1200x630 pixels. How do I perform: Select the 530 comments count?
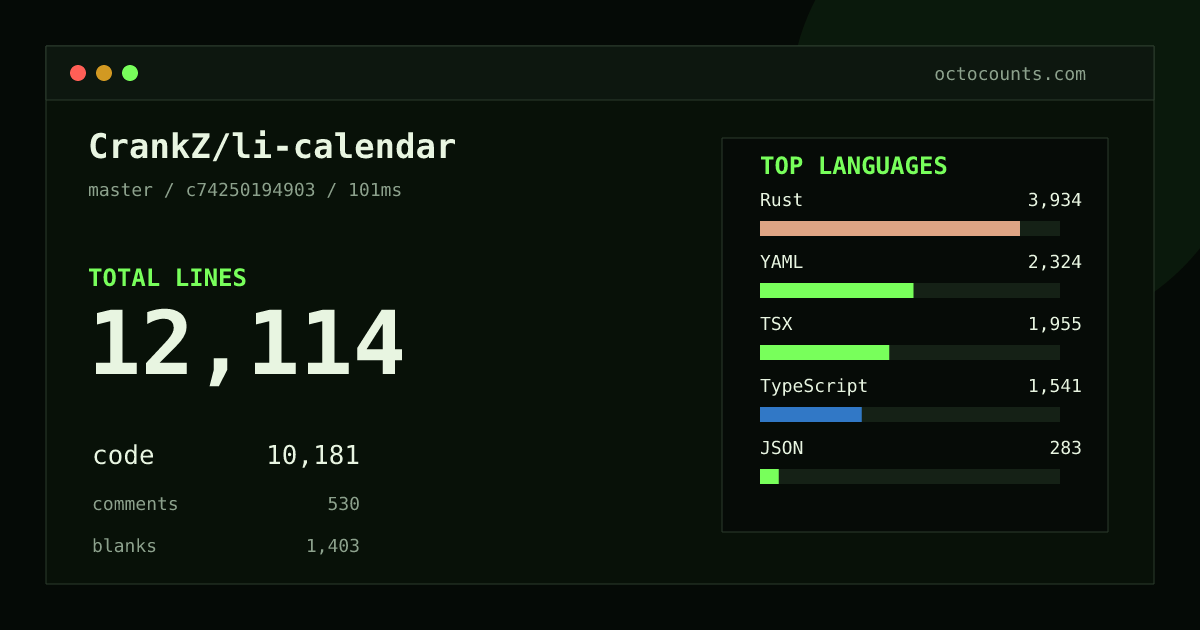343,504
